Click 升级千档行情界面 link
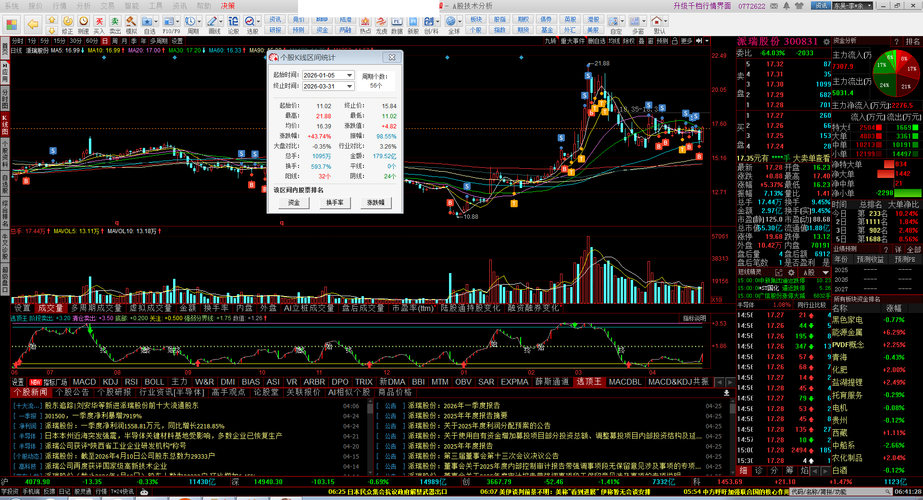Screen dimensions: 923x500 (702, 6)
